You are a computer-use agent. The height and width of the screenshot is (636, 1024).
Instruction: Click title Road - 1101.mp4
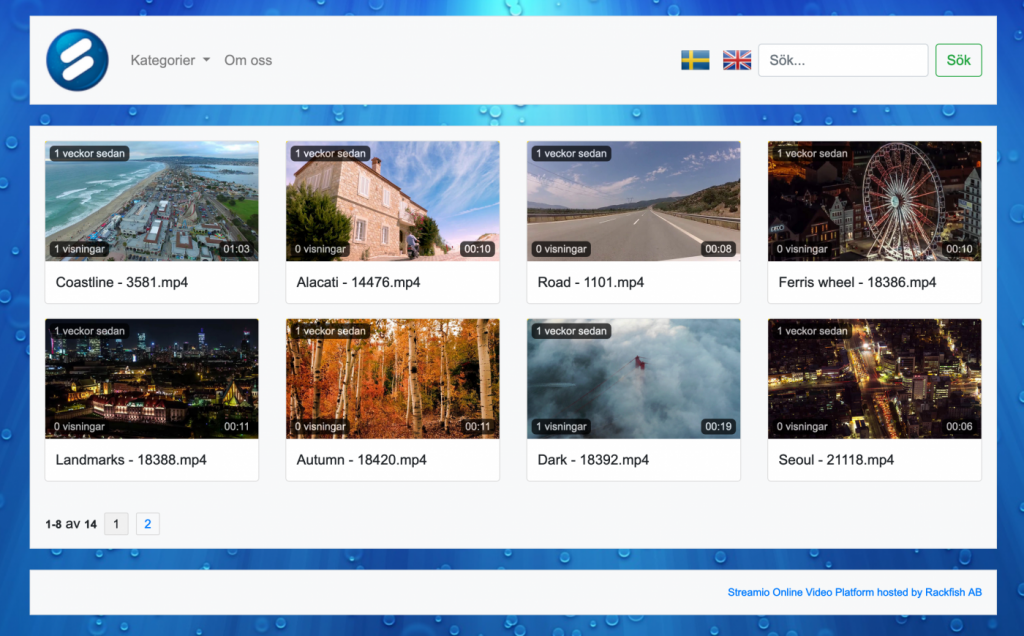tap(590, 282)
